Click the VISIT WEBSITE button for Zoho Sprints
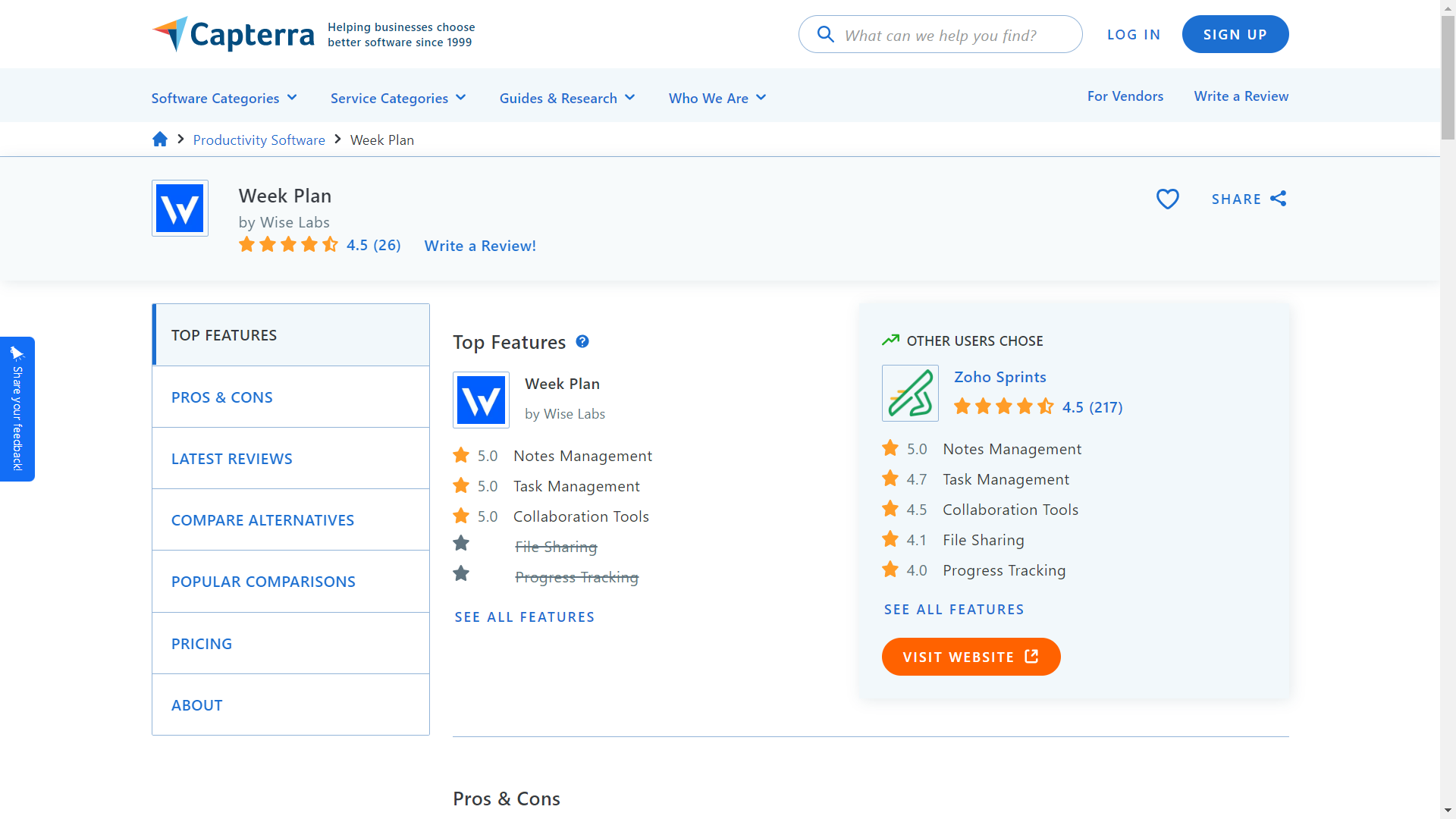The width and height of the screenshot is (1456, 819). (x=970, y=656)
